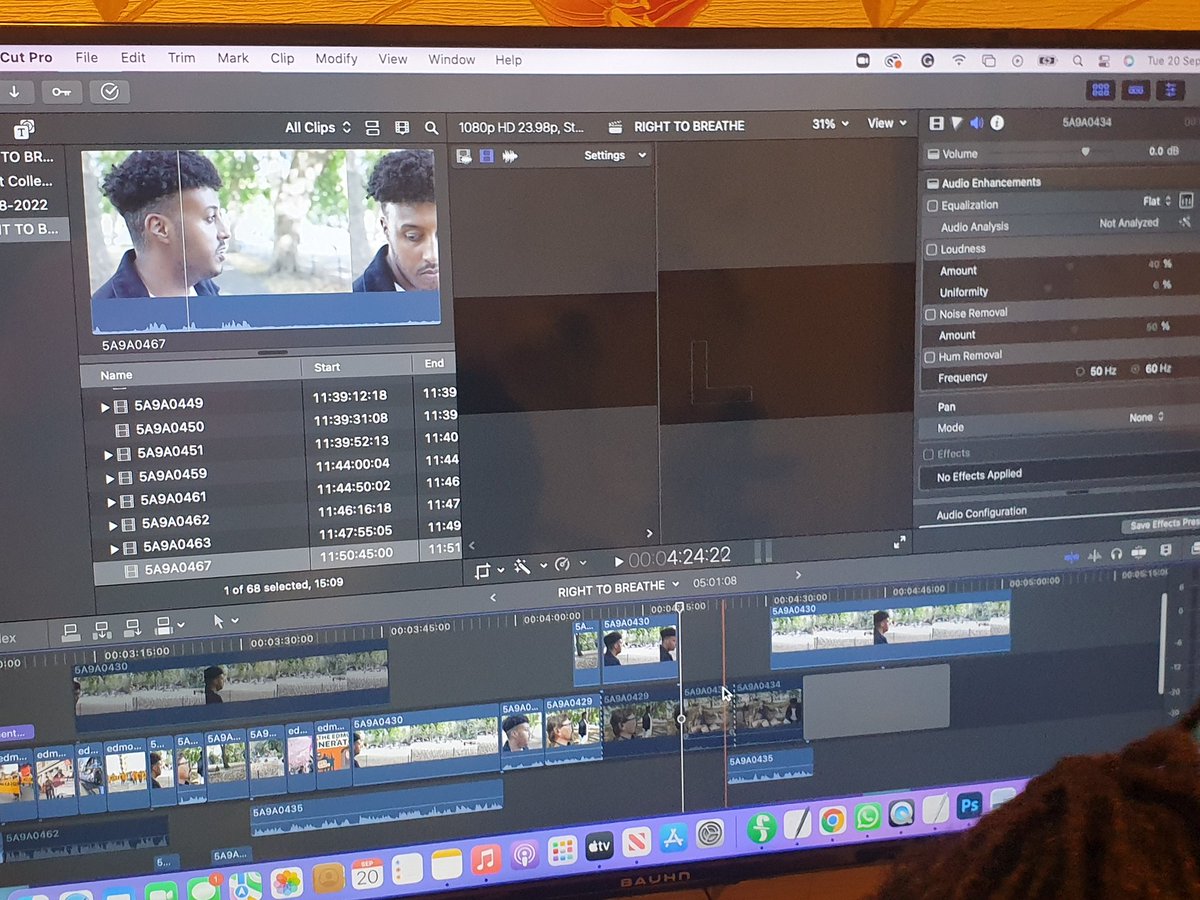Expand clip 5A9A0449 disclosure triangle
The width and height of the screenshot is (1200, 900).
pyautogui.click(x=105, y=407)
